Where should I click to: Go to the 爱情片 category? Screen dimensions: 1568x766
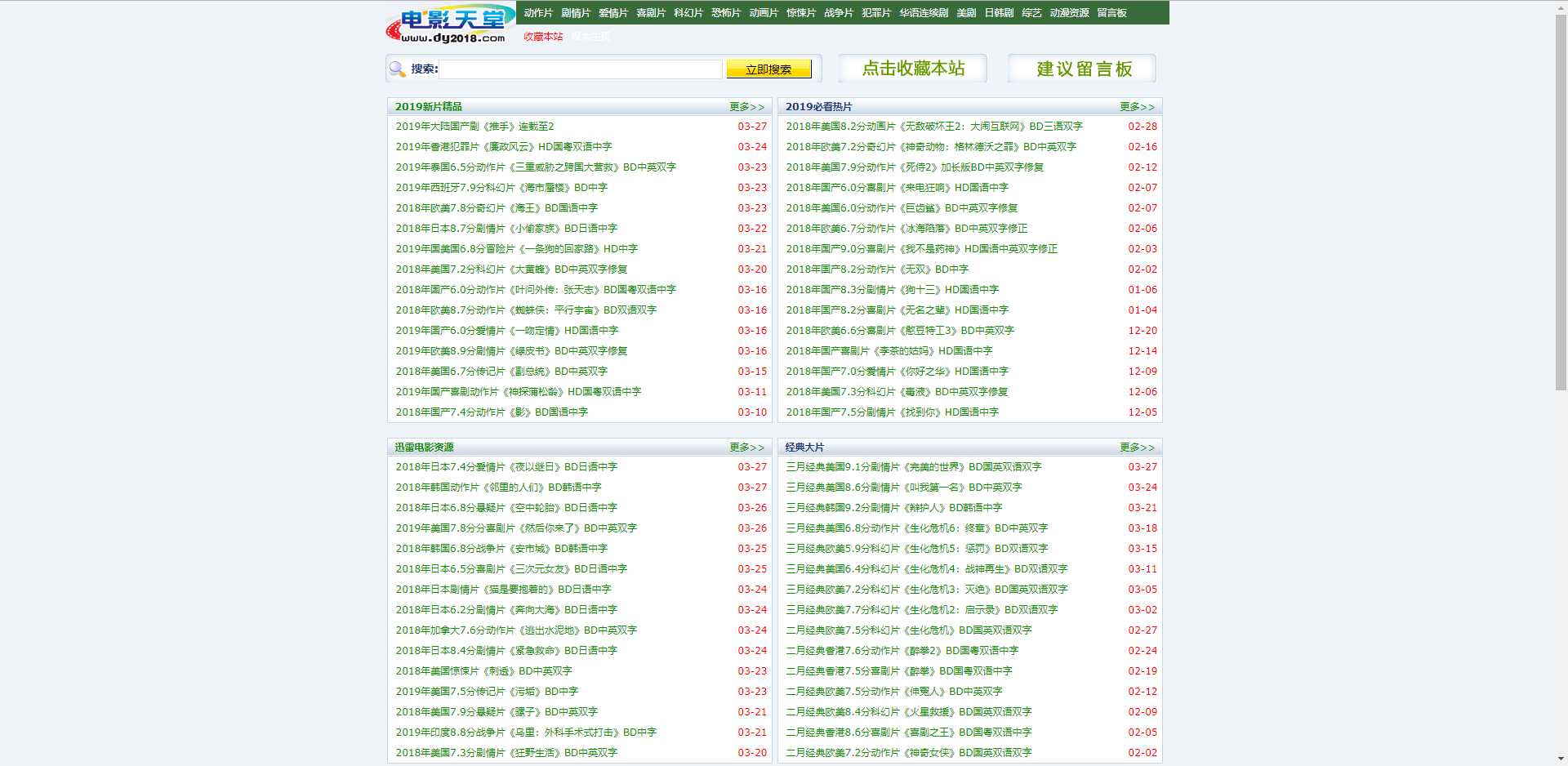pos(613,13)
